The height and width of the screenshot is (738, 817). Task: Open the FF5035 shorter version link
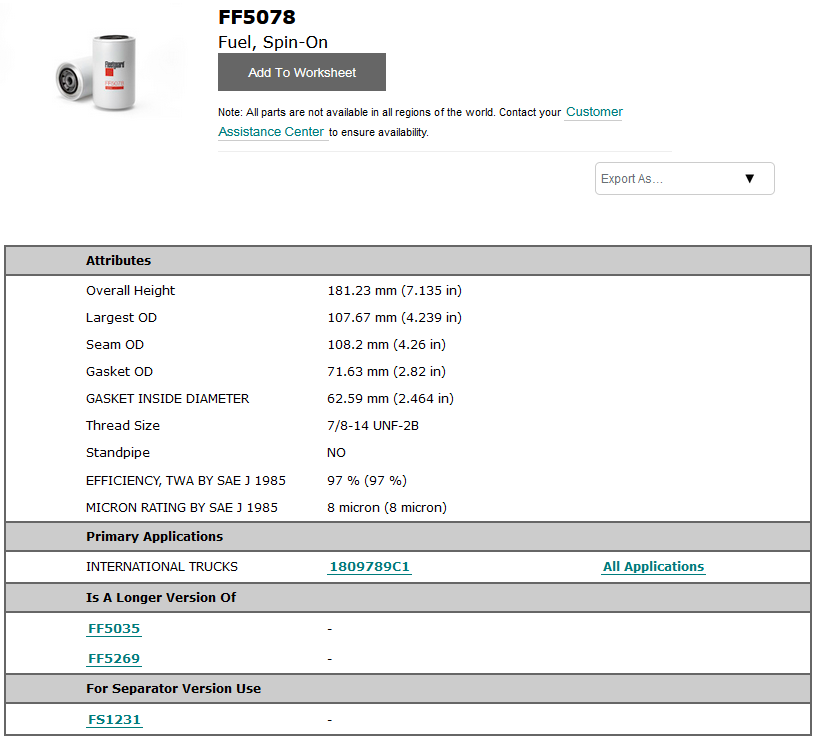(113, 628)
